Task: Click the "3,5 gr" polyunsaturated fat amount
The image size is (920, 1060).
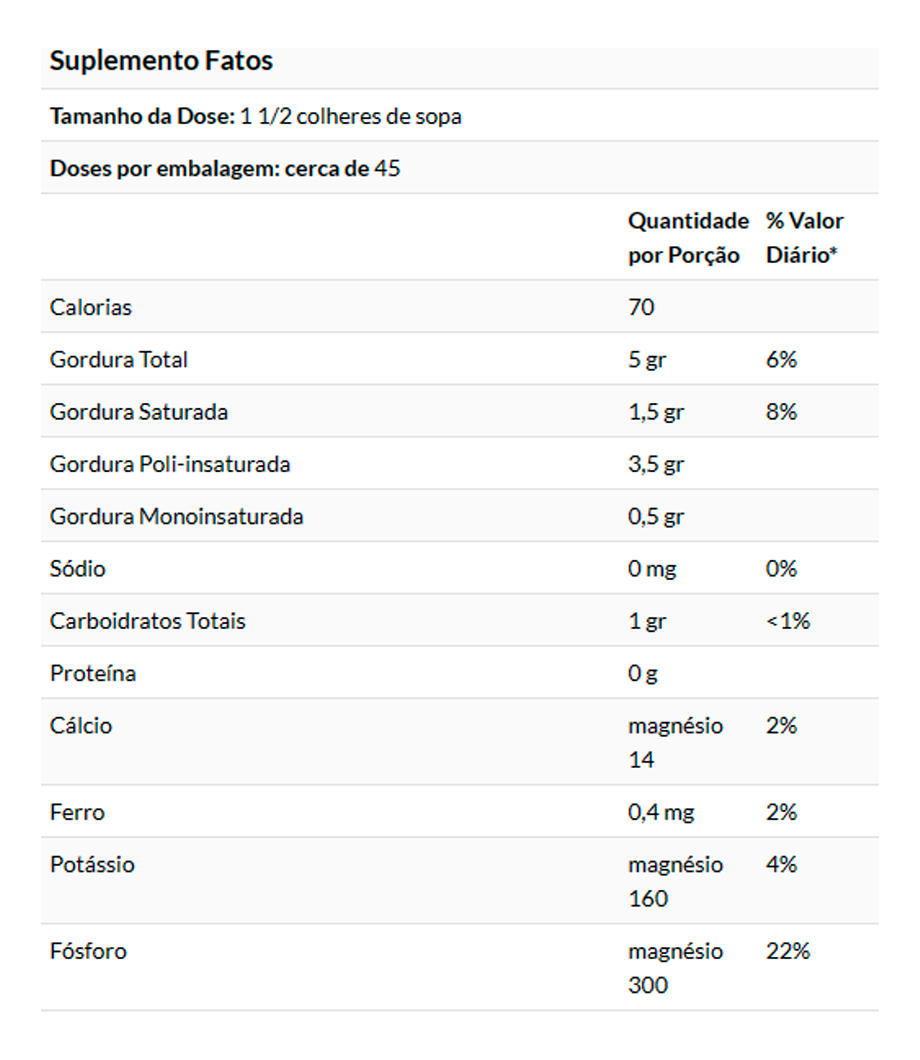Action: tap(656, 464)
